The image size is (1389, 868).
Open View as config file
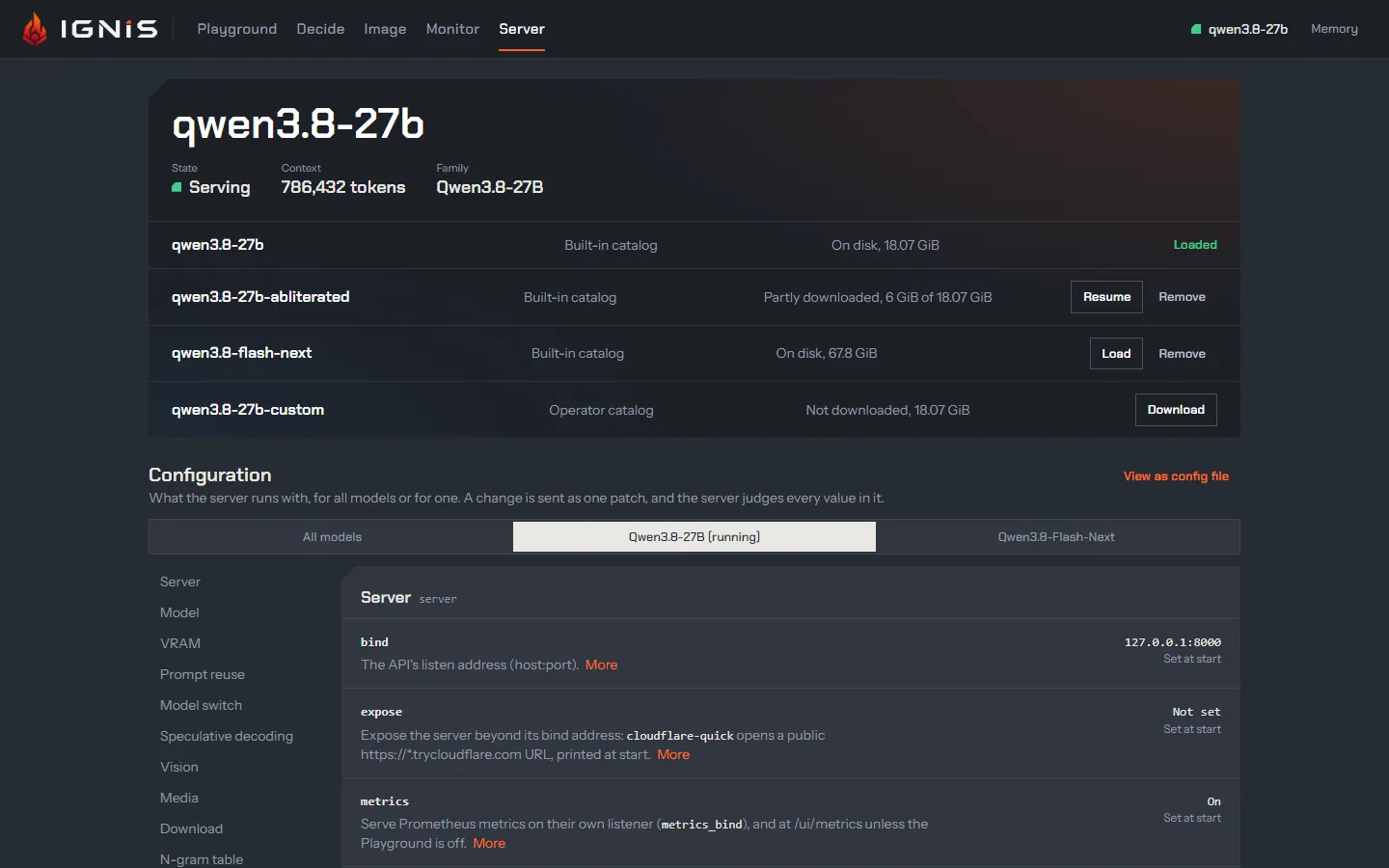click(x=1176, y=476)
